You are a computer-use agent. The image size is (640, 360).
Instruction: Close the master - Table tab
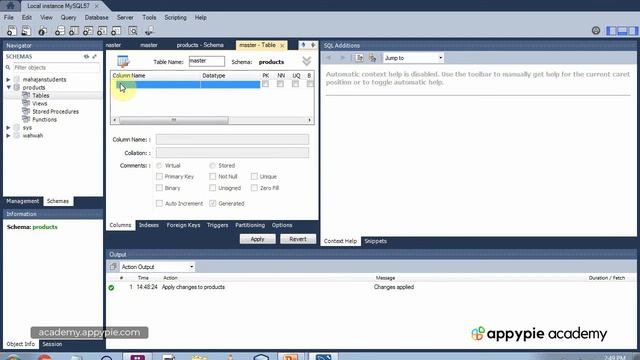tap(282, 45)
